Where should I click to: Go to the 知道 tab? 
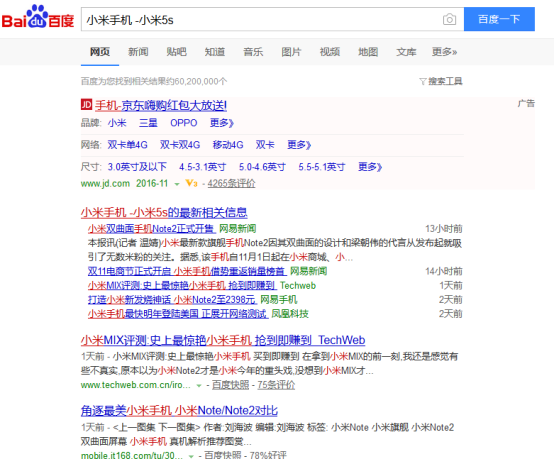click(x=215, y=52)
